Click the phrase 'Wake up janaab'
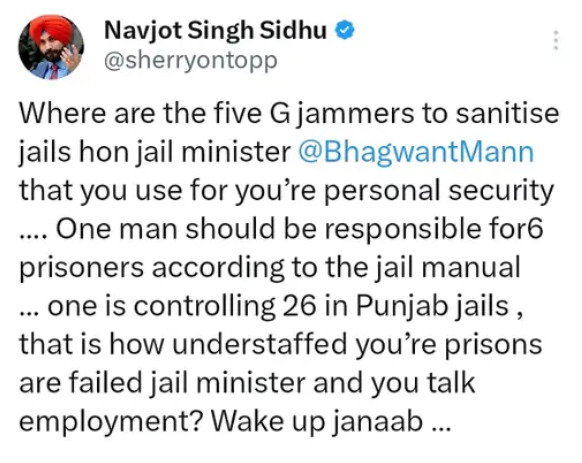Screen dimensions: 582x463 click(317, 422)
